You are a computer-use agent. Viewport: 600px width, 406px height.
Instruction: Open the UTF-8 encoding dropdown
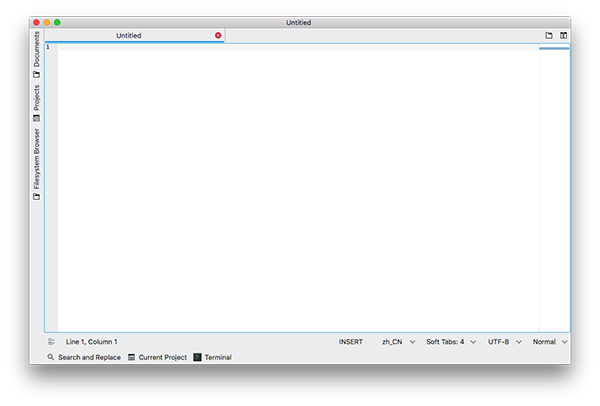click(x=505, y=342)
